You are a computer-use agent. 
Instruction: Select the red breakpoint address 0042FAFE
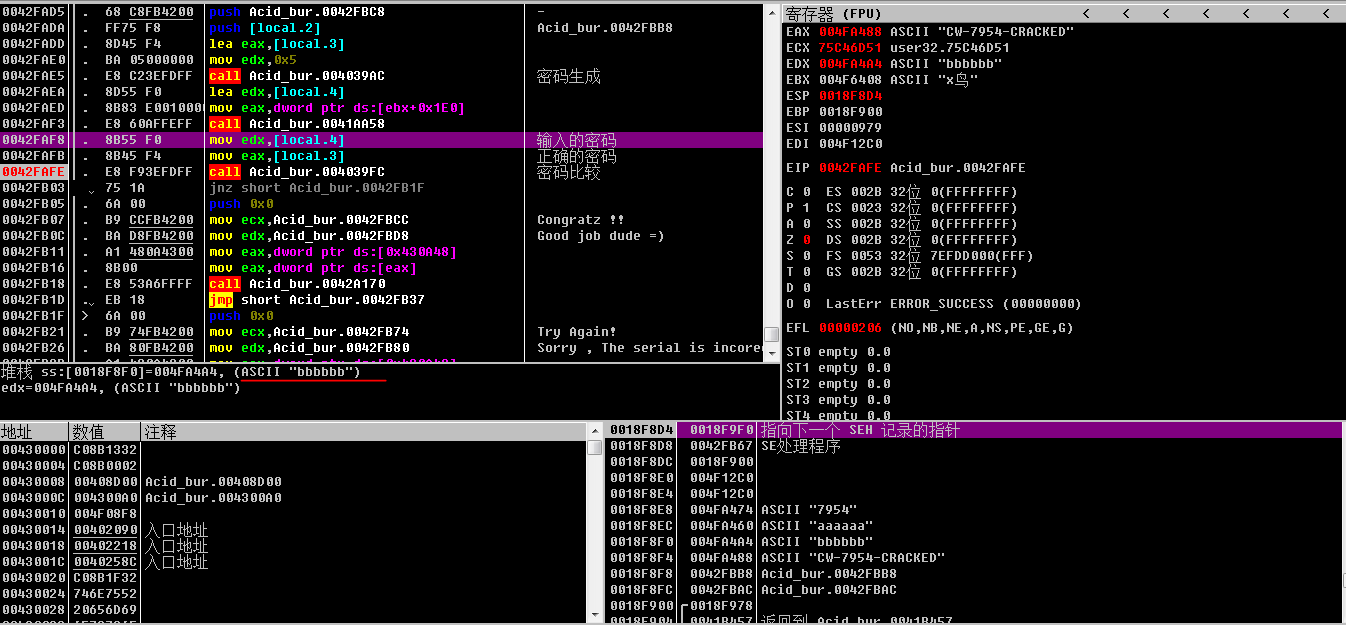33,172
